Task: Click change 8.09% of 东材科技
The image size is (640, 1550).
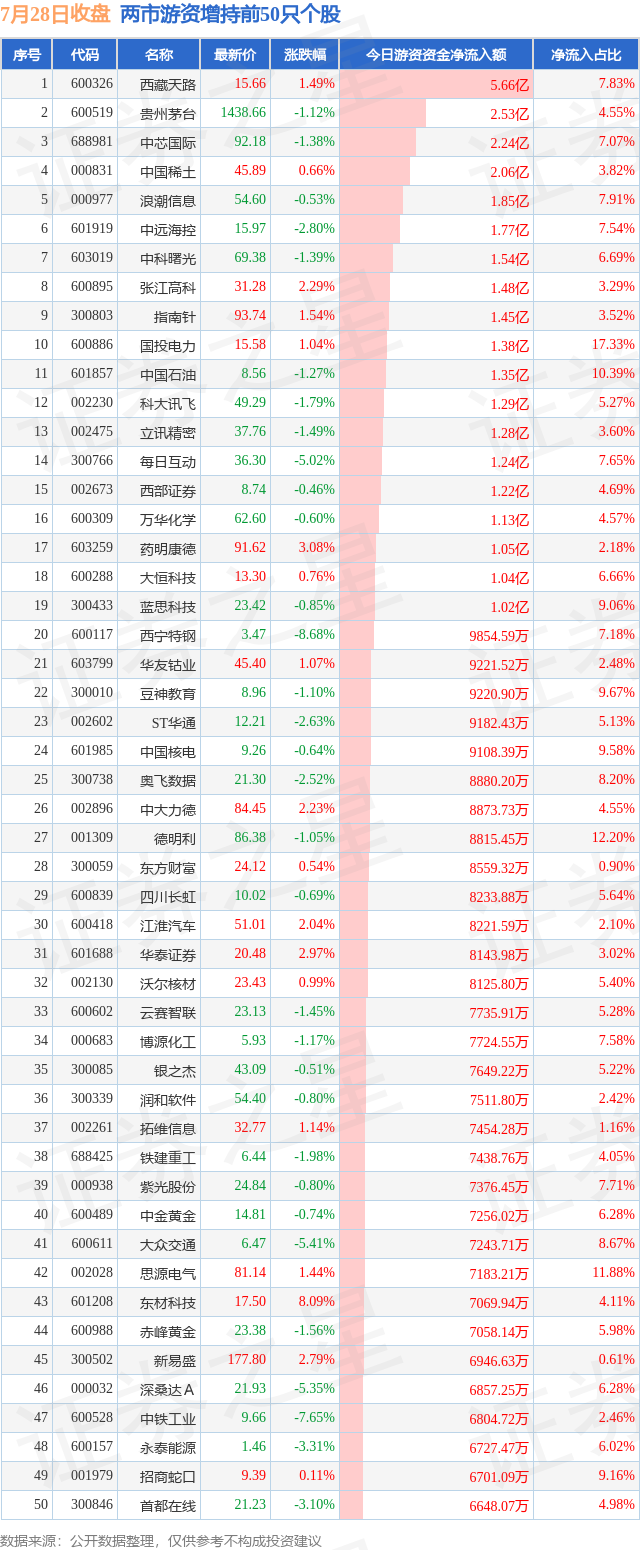Action: coord(317,1302)
